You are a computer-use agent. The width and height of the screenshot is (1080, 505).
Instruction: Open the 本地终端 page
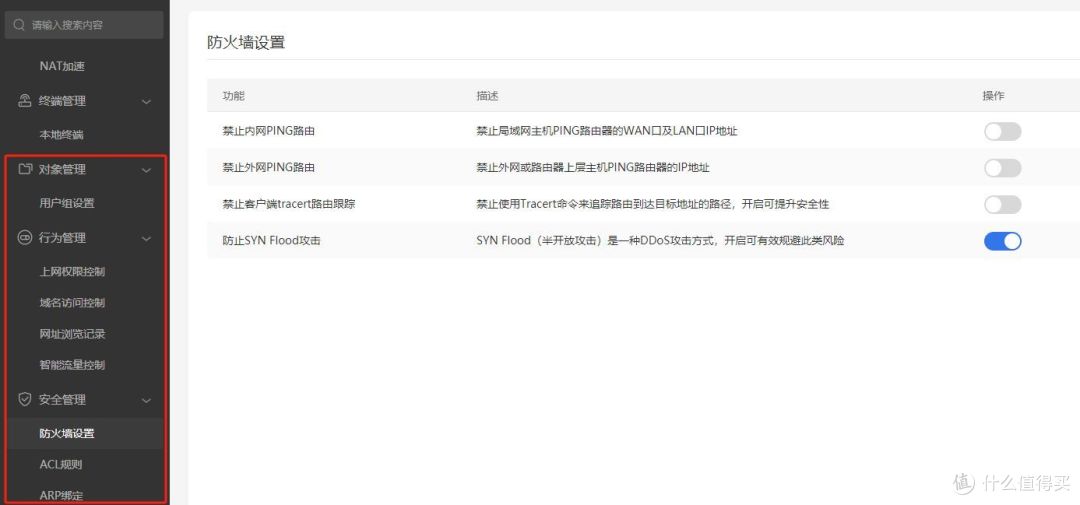tap(61, 135)
